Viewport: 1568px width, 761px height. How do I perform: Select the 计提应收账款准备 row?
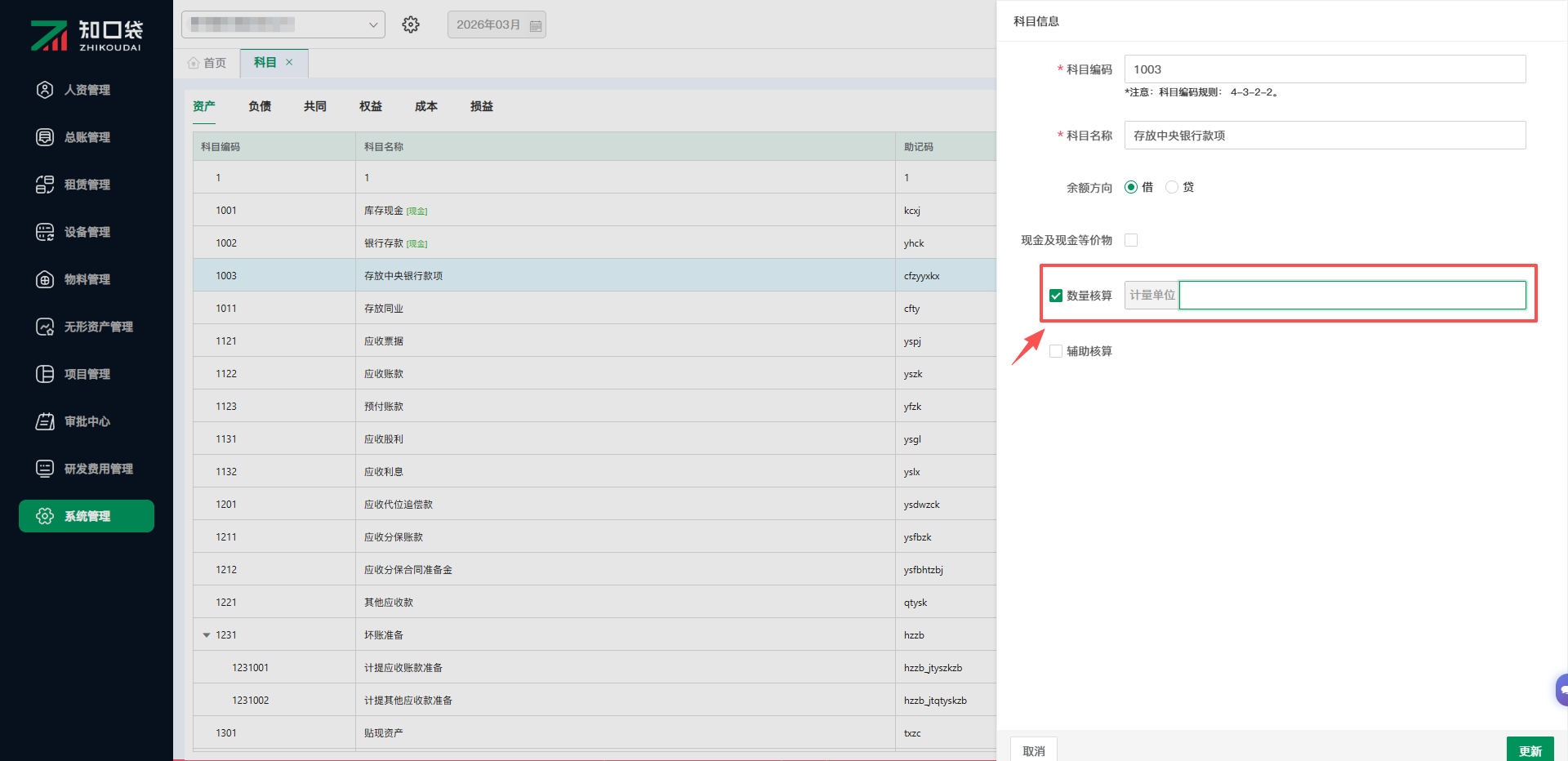[x=595, y=667]
